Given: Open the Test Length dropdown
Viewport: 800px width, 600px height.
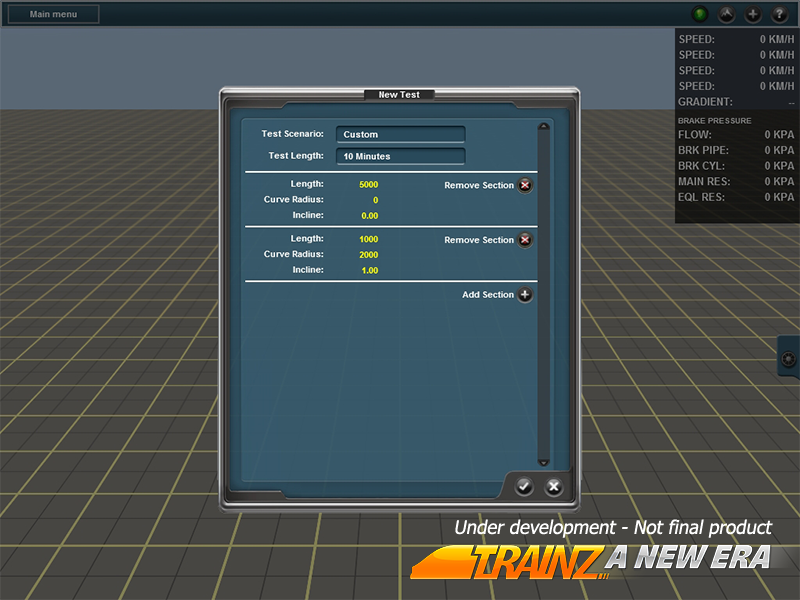Looking at the screenshot, I should pyautogui.click(x=400, y=156).
